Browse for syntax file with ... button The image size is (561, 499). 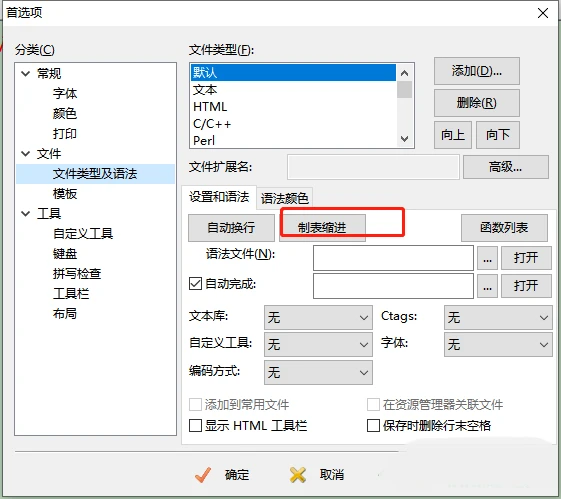click(487, 258)
